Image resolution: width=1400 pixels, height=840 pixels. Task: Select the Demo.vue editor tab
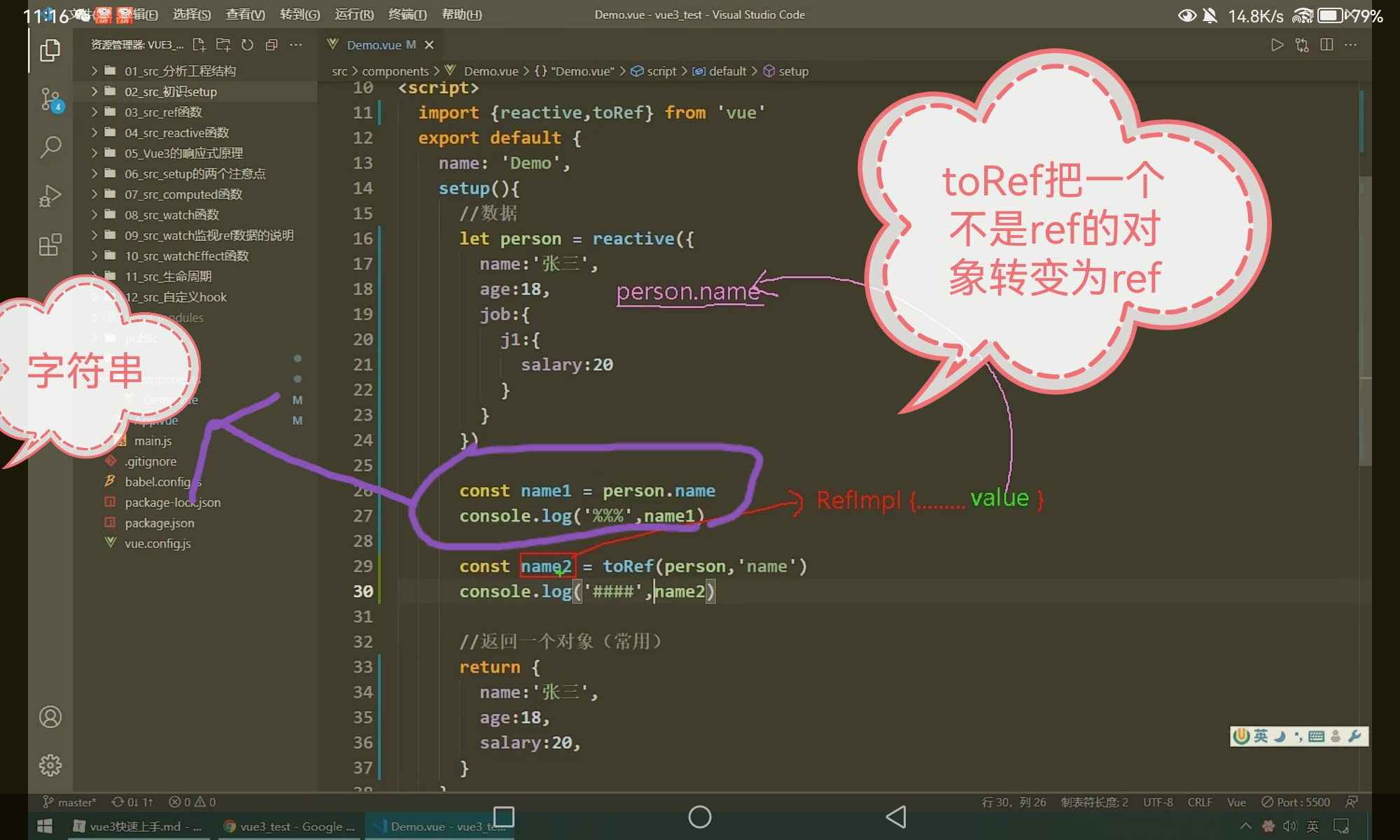(374, 45)
